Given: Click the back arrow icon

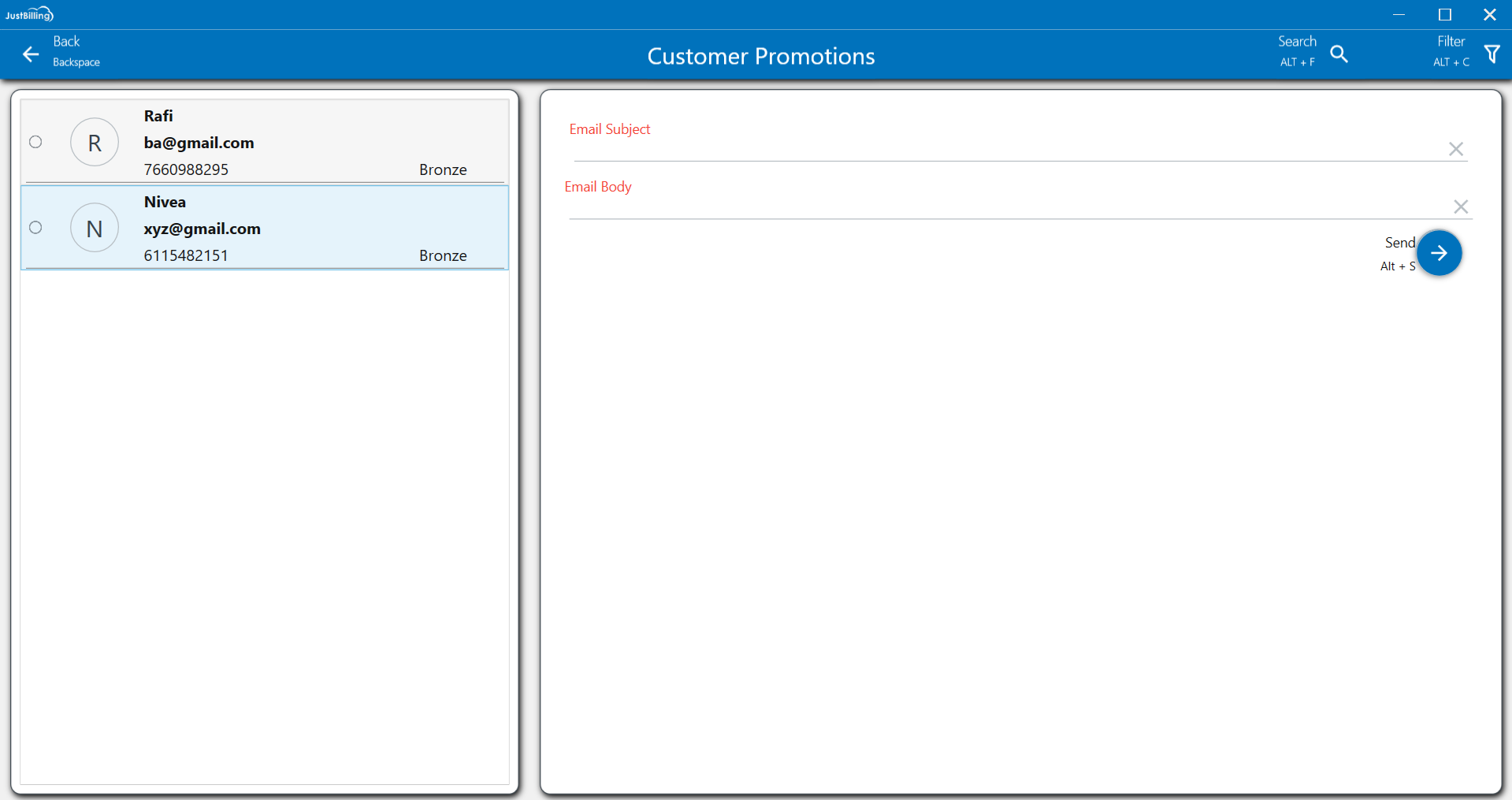Looking at the screenshot, I should pyautogui.click(x=31, y=54).
